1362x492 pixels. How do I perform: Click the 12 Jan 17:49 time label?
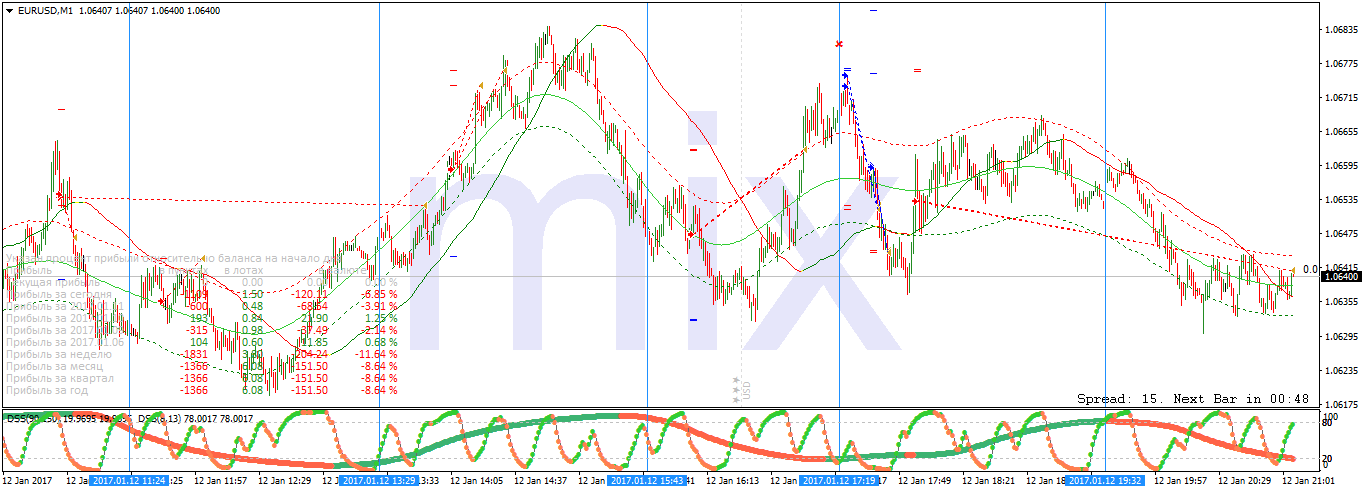925,481
